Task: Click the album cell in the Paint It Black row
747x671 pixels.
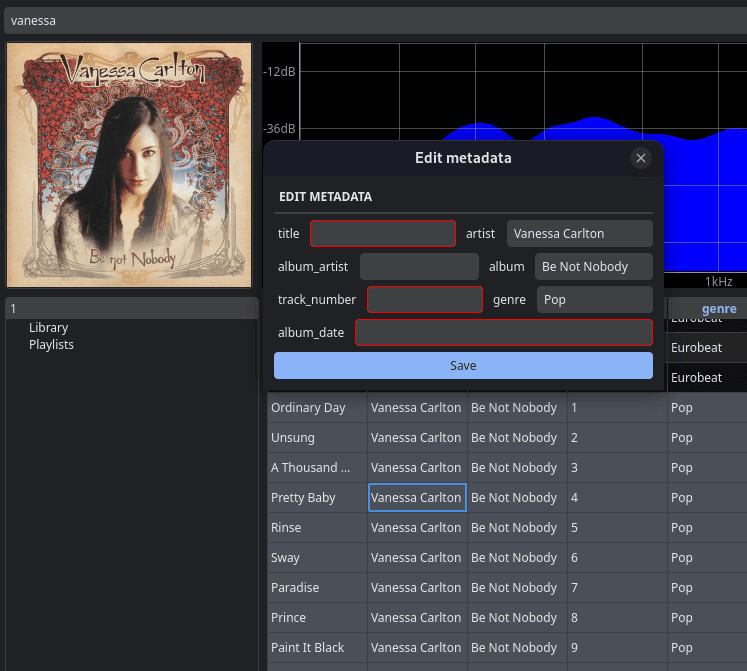Action: tap(517, 648)
